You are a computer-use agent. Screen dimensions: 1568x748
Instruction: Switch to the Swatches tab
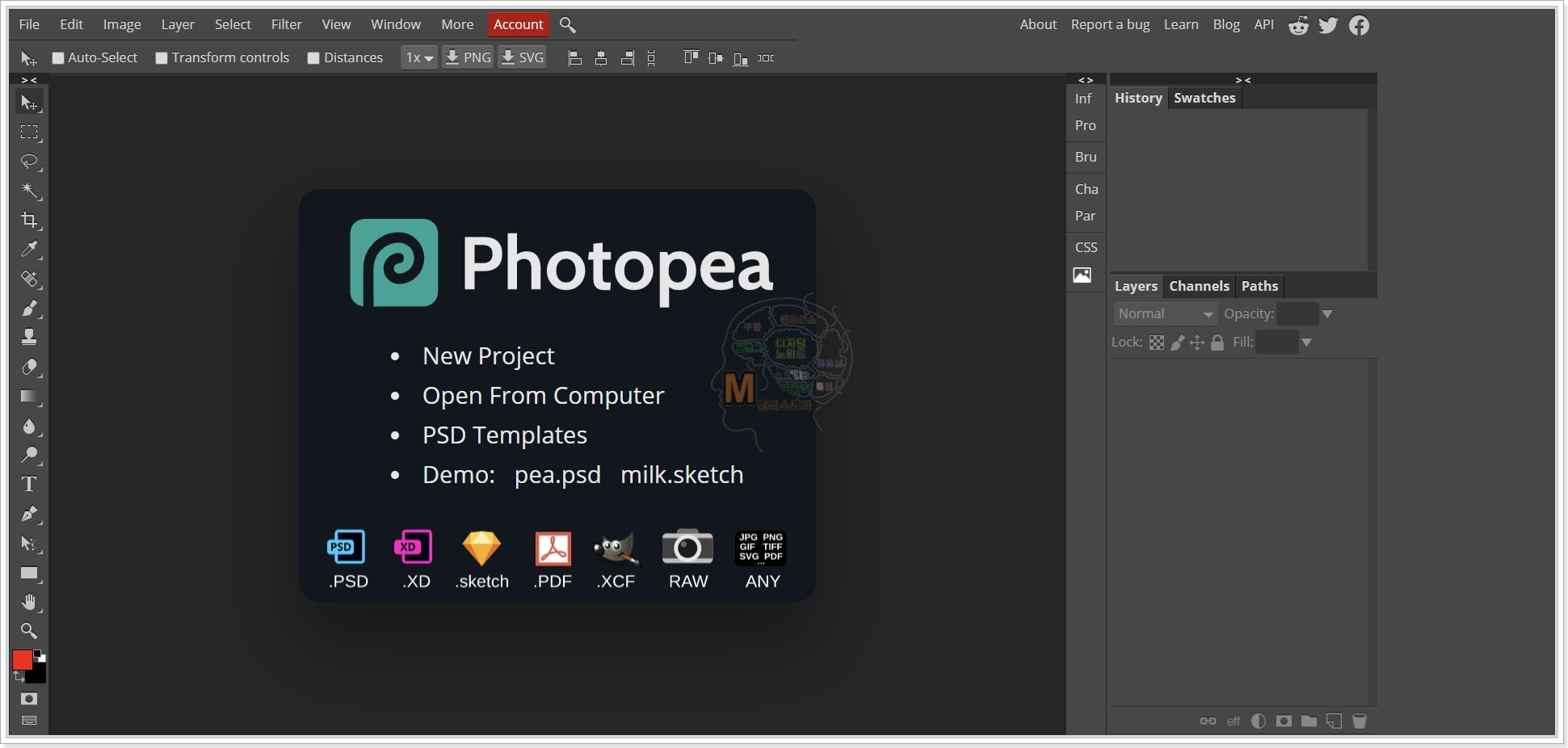(1204, 98)
